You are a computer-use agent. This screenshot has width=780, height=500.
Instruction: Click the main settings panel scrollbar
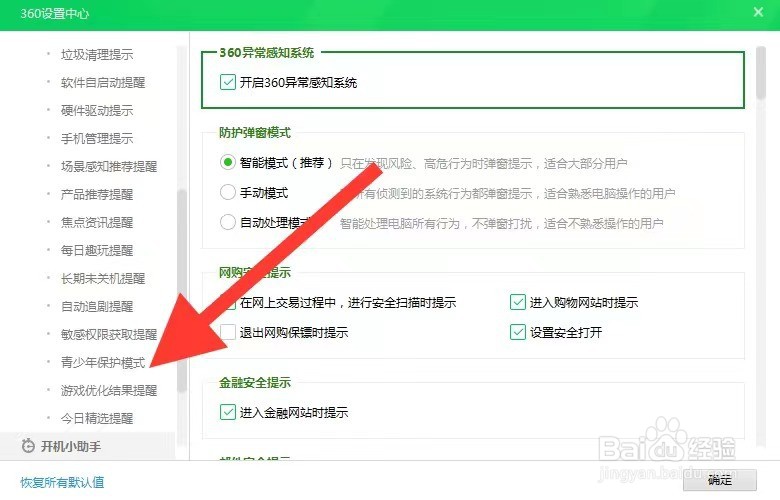click(761, 73)
